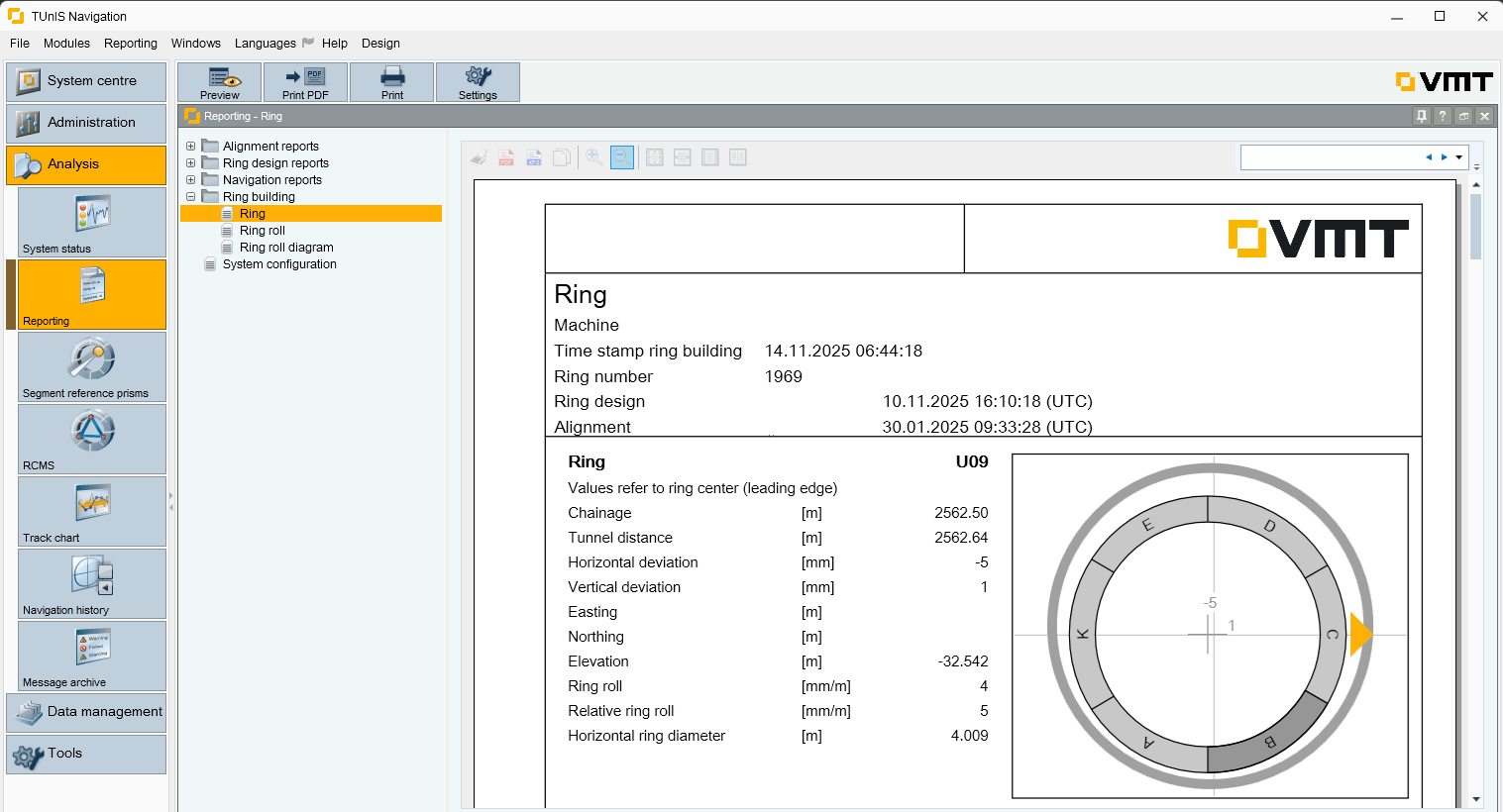Collapse the Ring building folder

pos(191,197)
